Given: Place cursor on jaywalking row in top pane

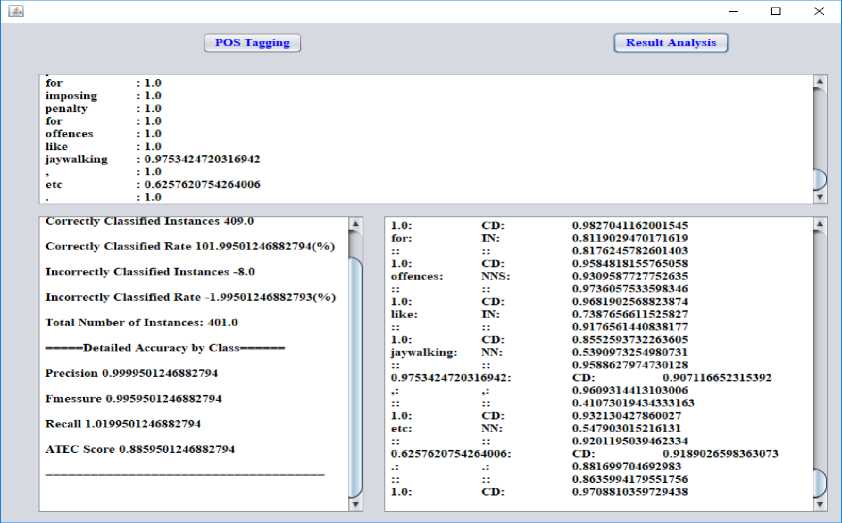Looking at the screenshot, I should tap(152, 159).
